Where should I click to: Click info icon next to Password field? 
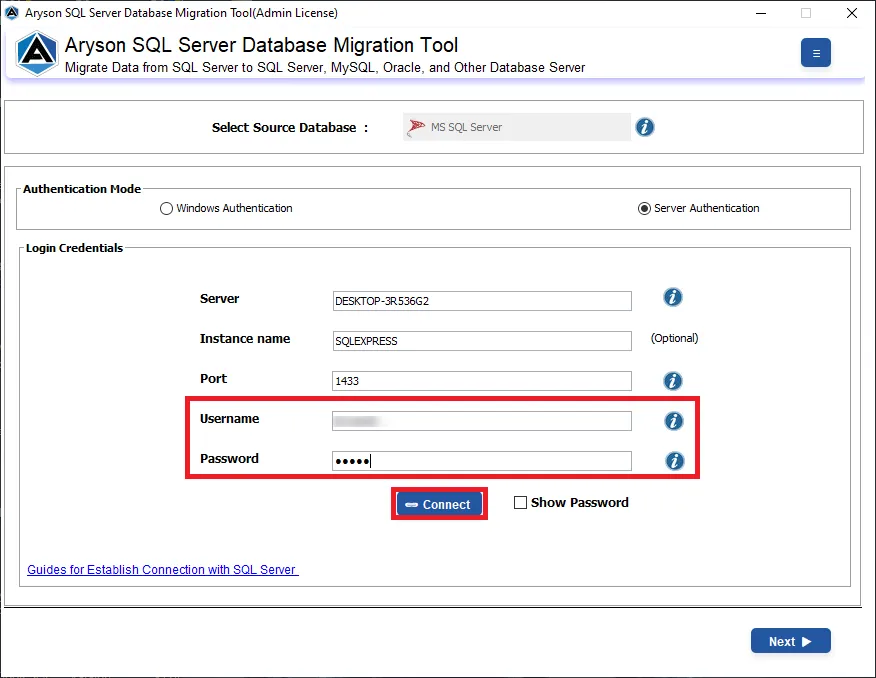(674, 461)
